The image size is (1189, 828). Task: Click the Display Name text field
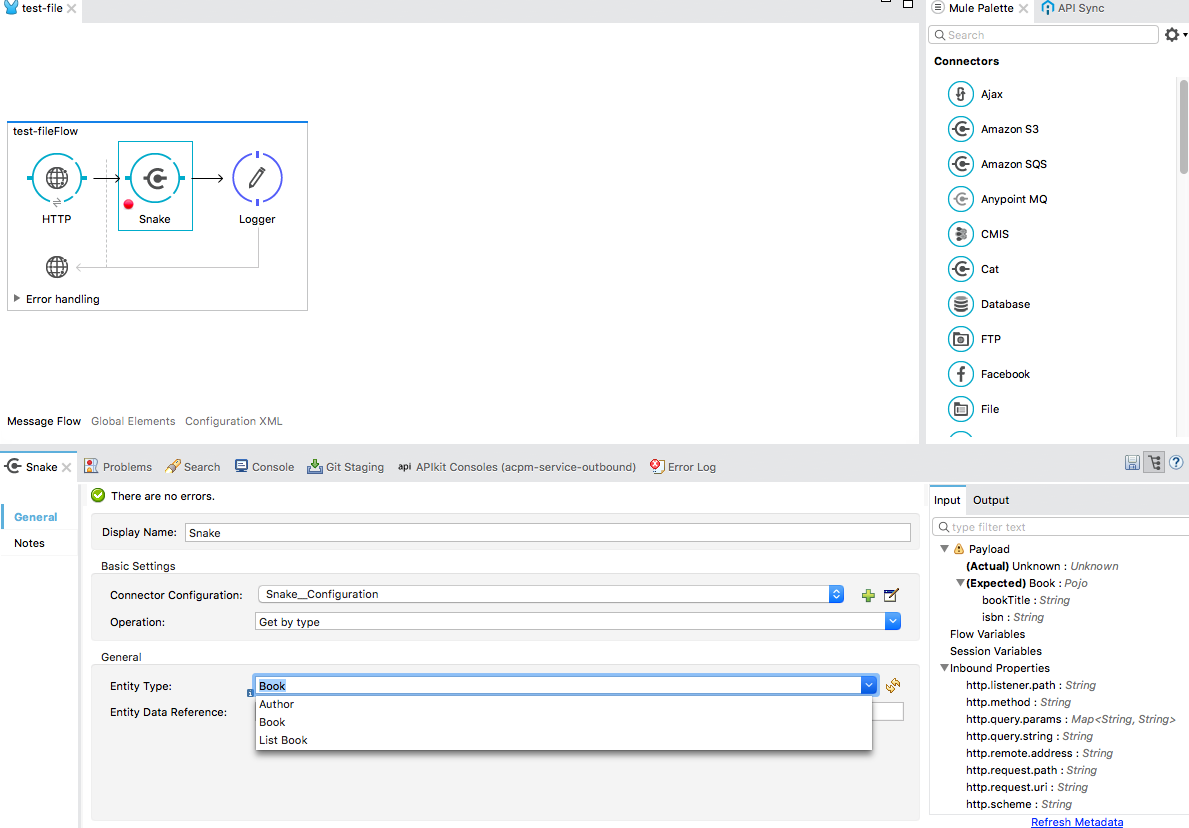click(x=547, y=533)
